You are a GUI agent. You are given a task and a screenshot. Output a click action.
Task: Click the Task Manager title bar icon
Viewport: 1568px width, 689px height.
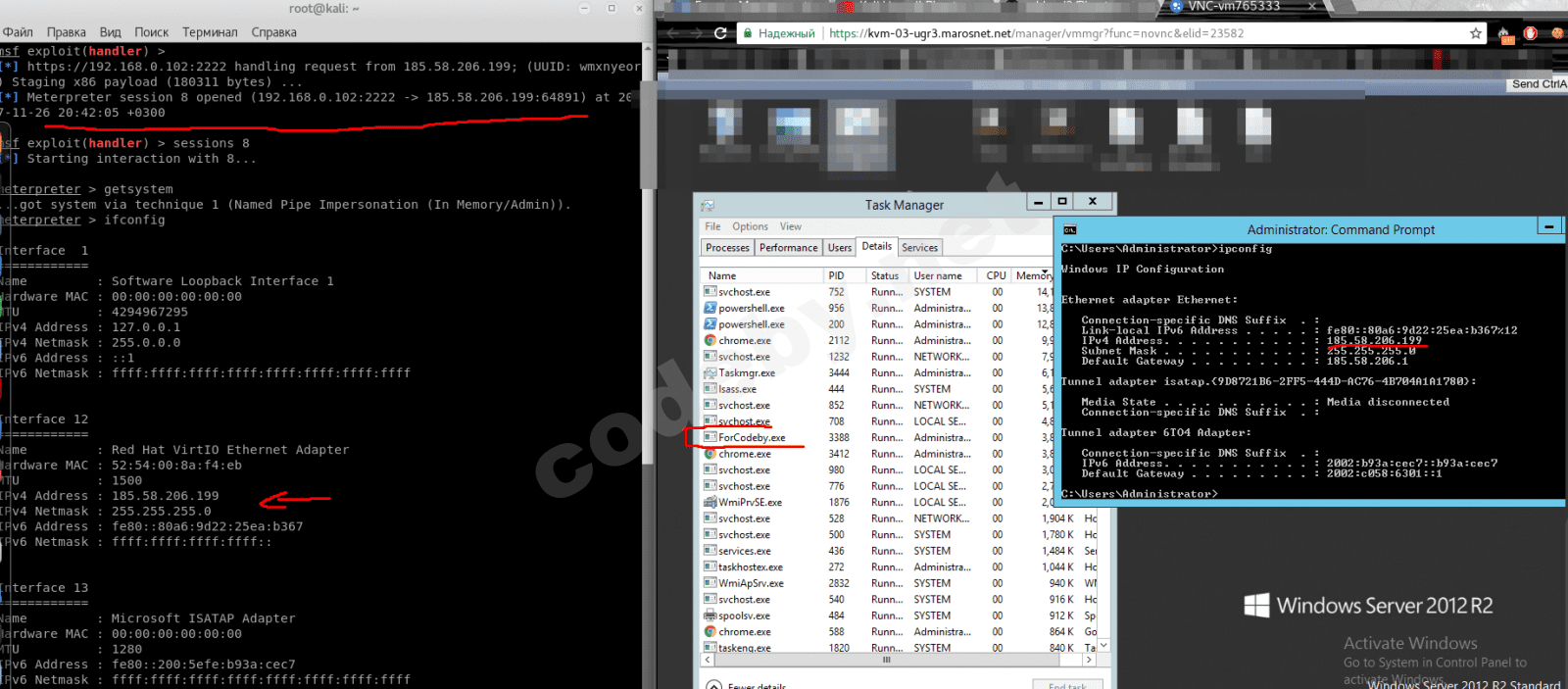click(708, 206)
